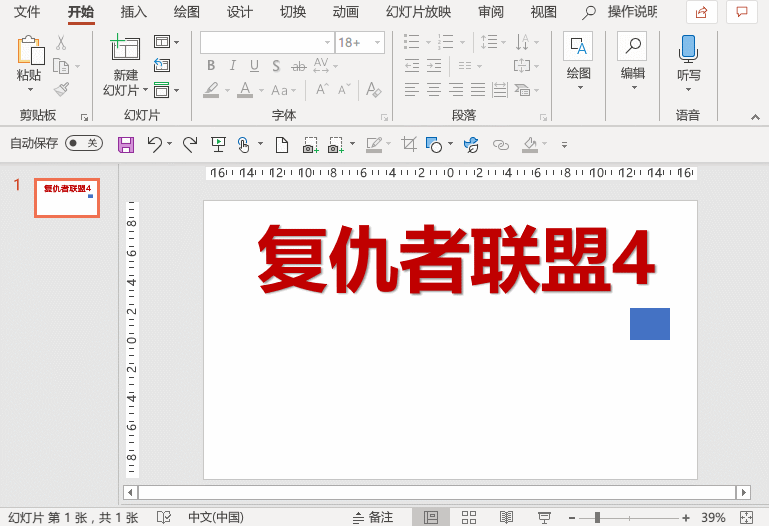This screenshot has height=526, width=769.
Task: Center text in paragraph group
Action: pos(434,90)
